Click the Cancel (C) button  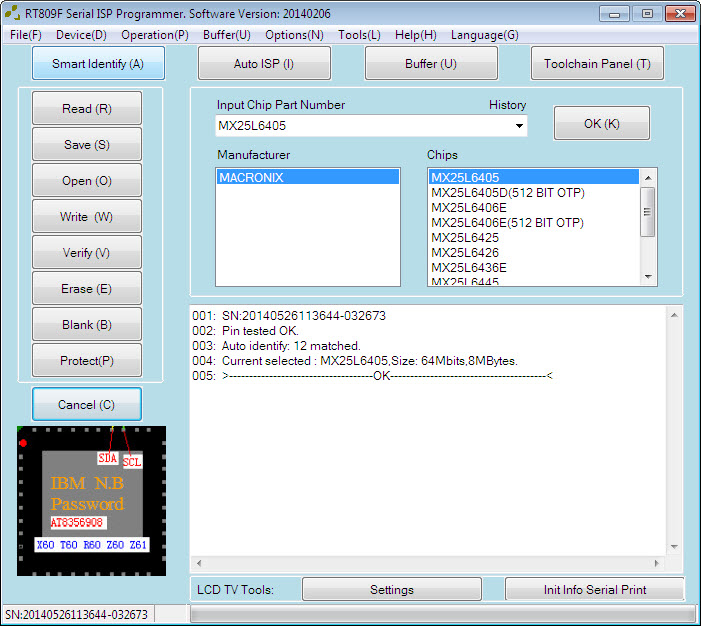87,404
